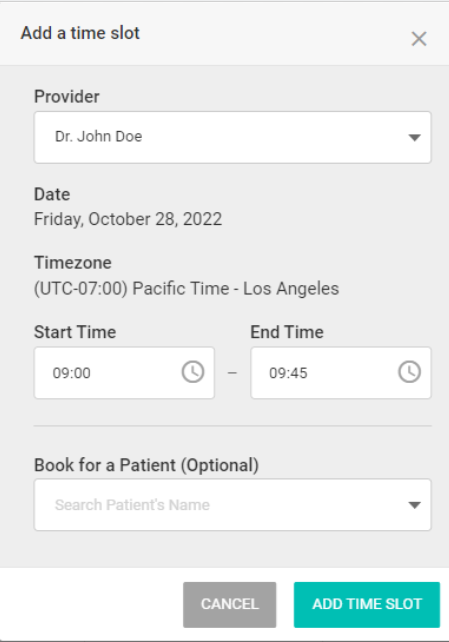The image size is (449, 642).
Task: Select the Pacific Time - Los Angeles text
Action: pyautogui.click(x=236, y=289)
